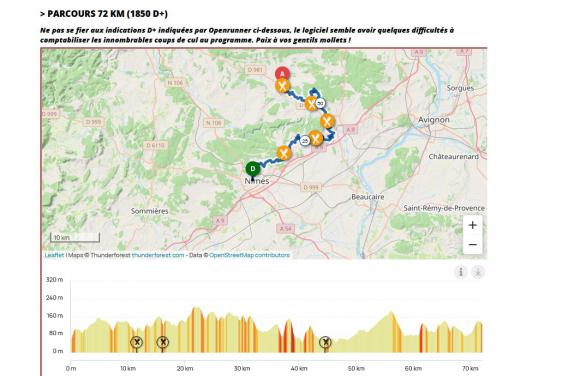Click the orange X marker beside the 50 km badge
This screenshot has width=580, height=376.
click(311, 104)
